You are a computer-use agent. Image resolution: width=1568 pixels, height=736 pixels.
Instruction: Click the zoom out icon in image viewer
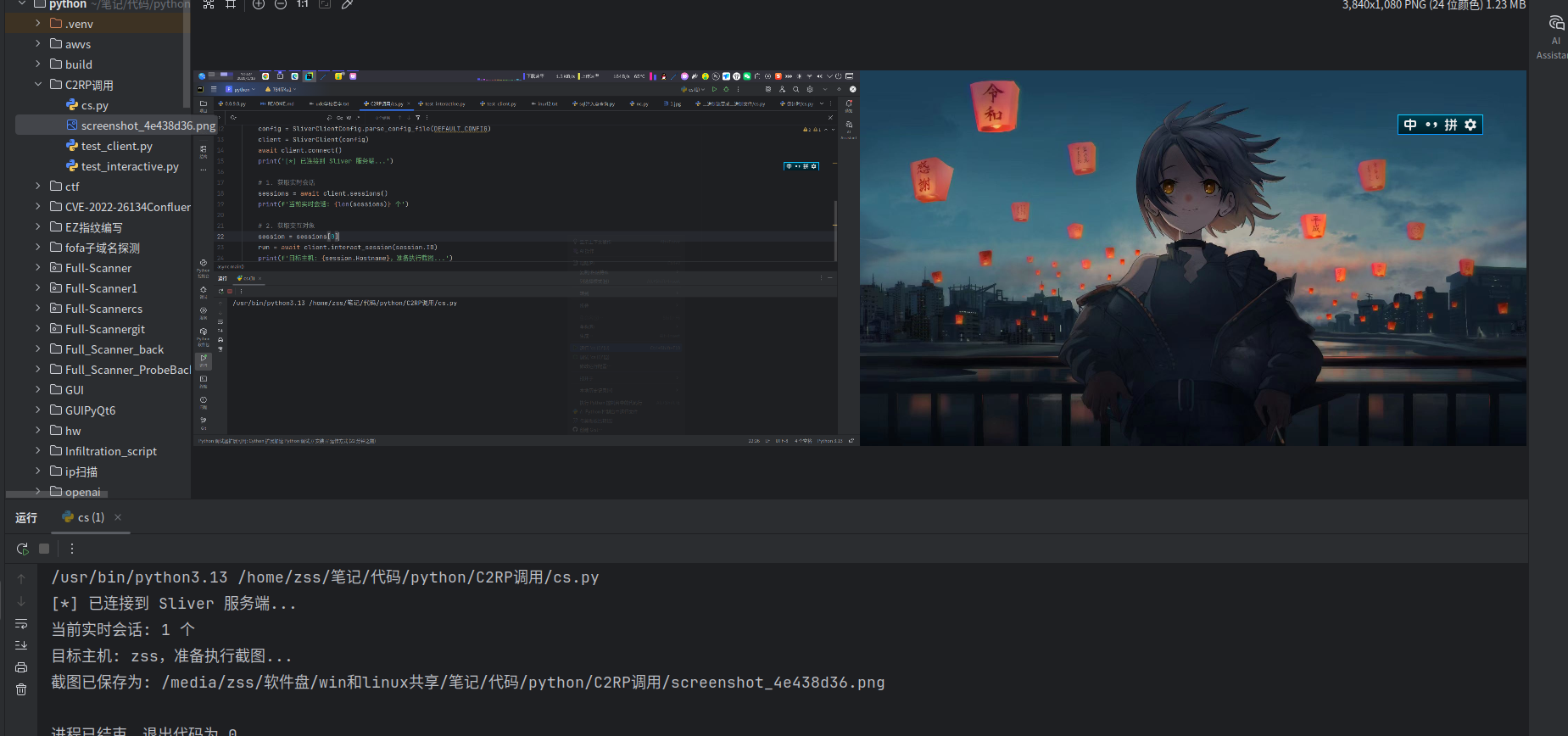pyautogui.click(x=281, y=4)
